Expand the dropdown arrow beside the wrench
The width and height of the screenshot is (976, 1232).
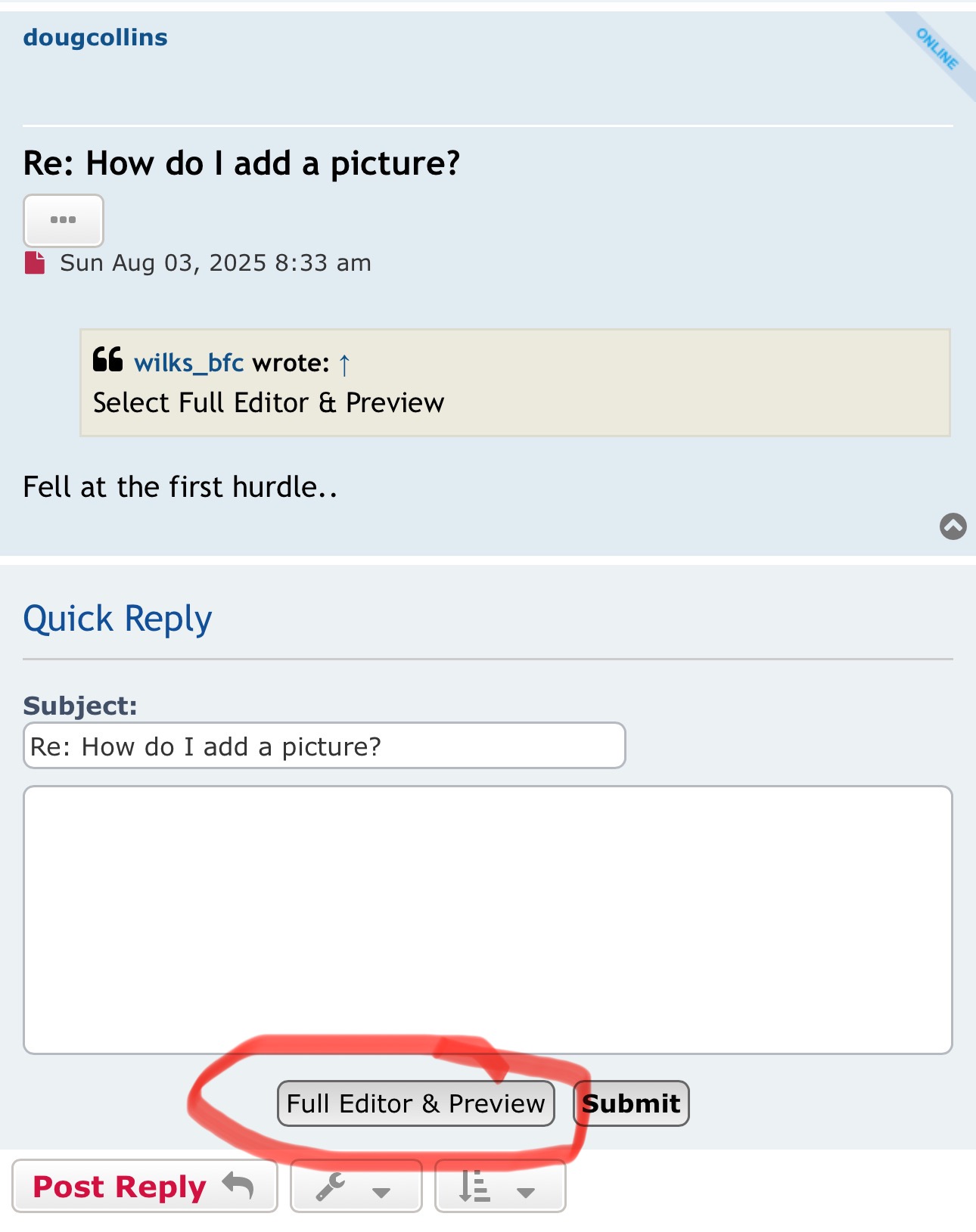381,1193
